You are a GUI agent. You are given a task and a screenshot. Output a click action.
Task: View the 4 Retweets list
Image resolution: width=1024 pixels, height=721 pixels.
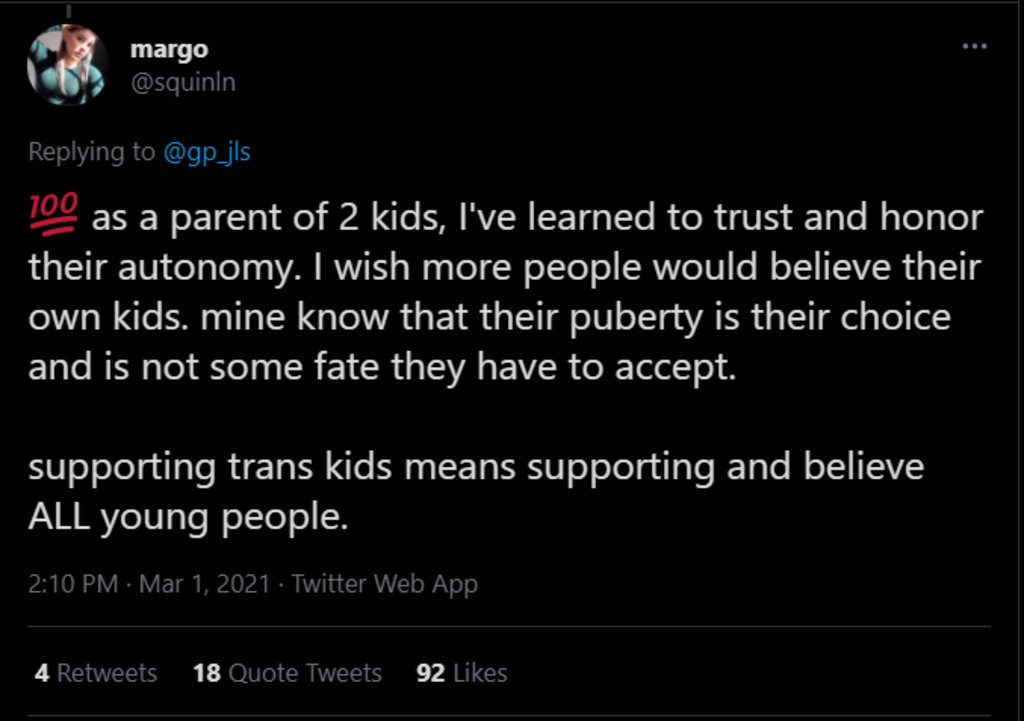96,673
